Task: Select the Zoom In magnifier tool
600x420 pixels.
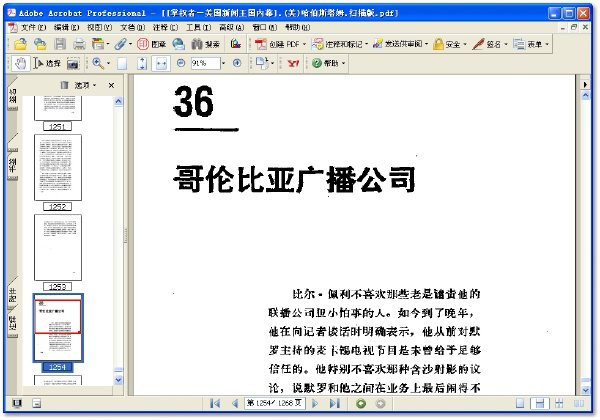Action: [x=98, y=63]
